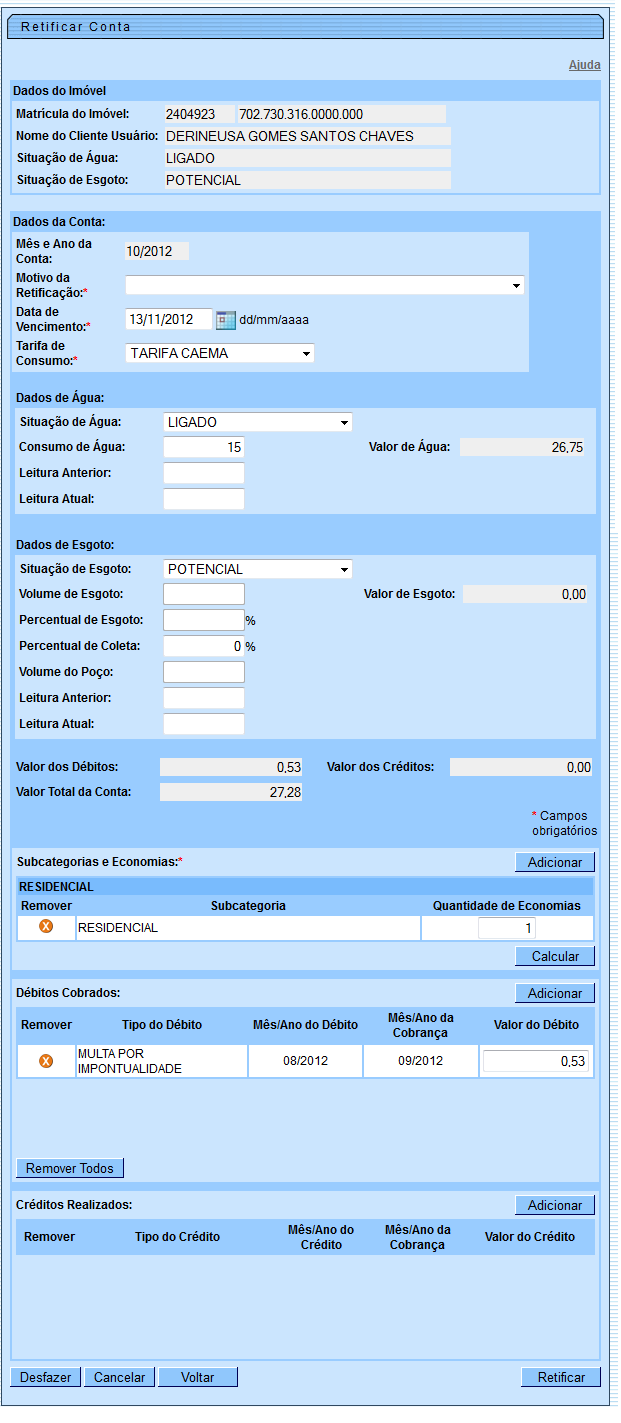The height and width of the screenshot is (1423, 621).
Task: Open the Ajuda help link
Action: 585,65
